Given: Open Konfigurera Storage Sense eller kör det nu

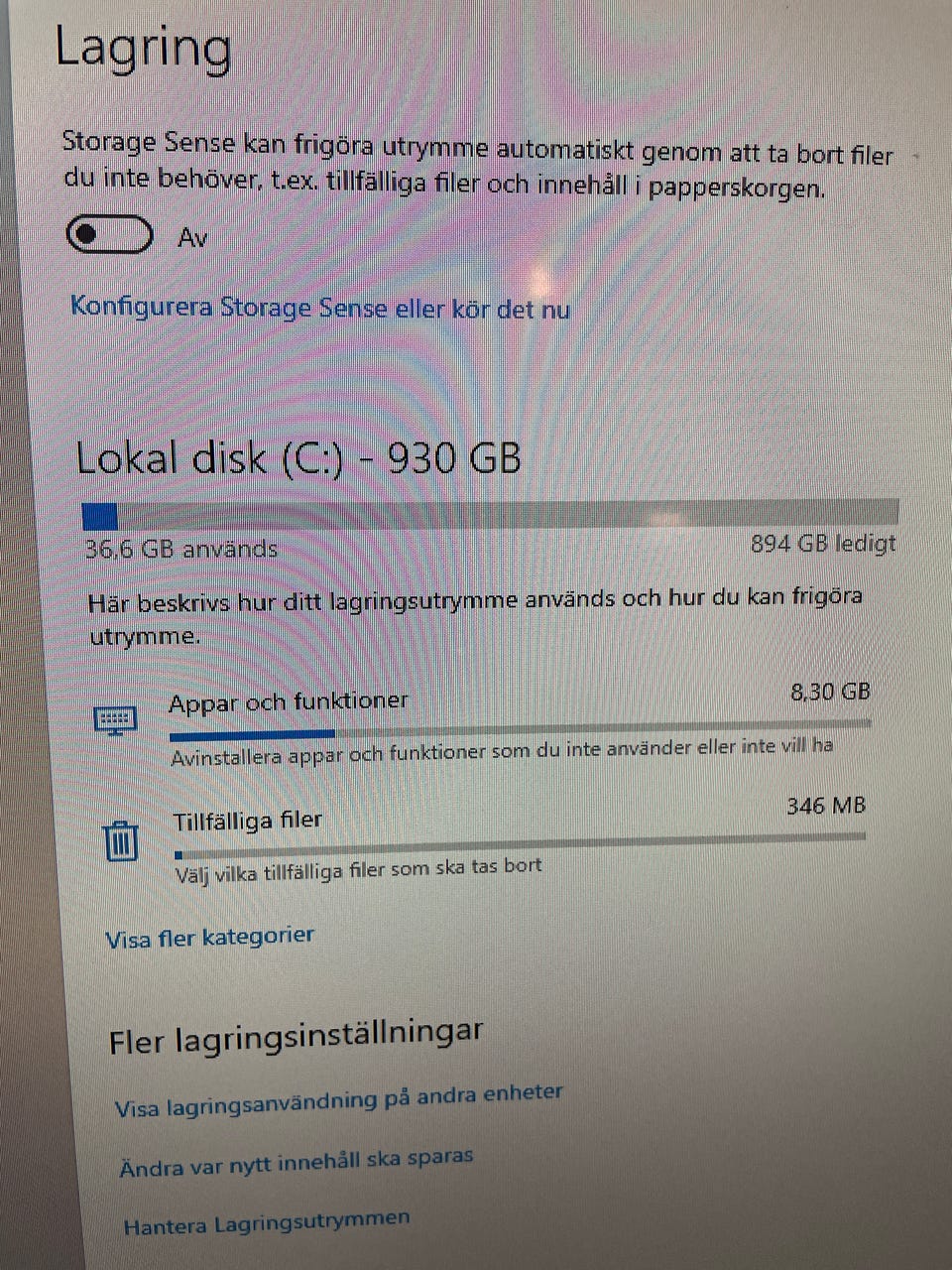Looking at the screenshot, I should [x=320, y=309].
